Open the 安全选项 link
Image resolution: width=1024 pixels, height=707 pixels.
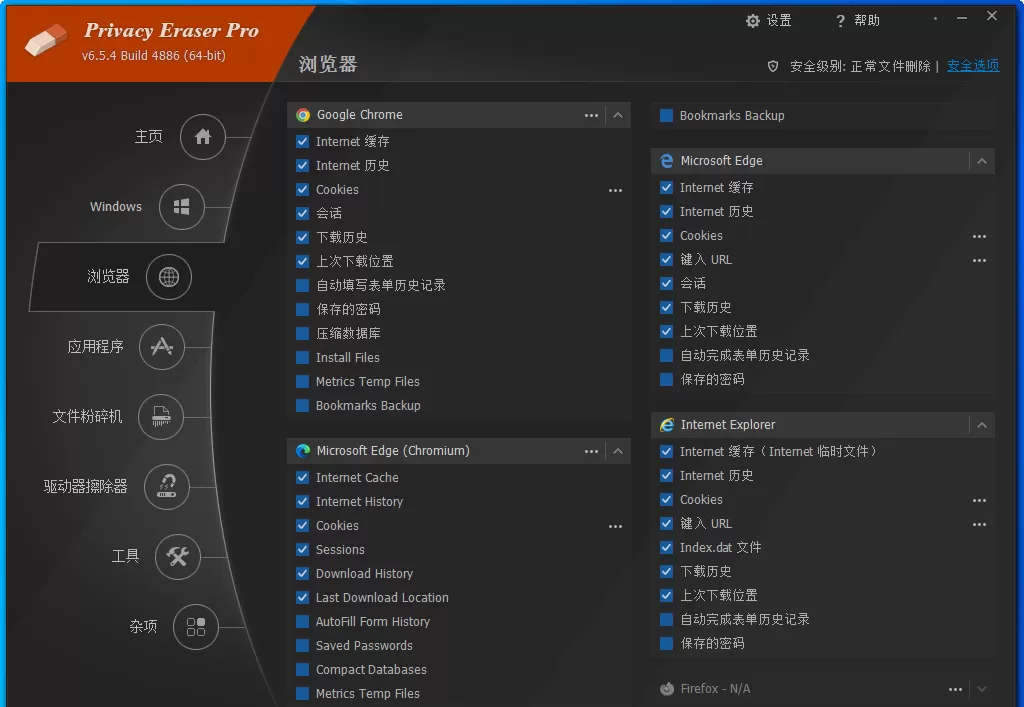[x=972, y=65]
